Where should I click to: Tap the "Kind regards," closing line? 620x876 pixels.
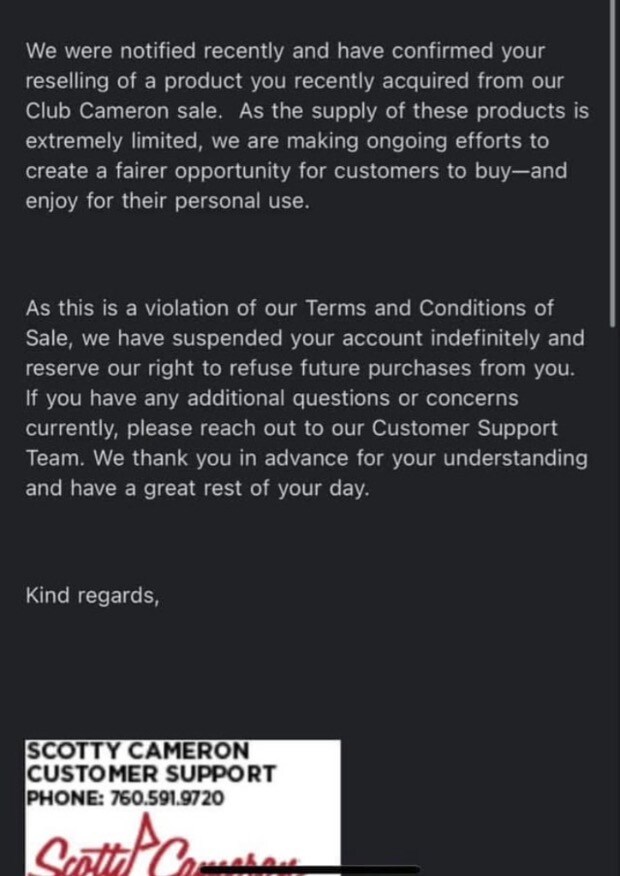(x=92, y=595)
